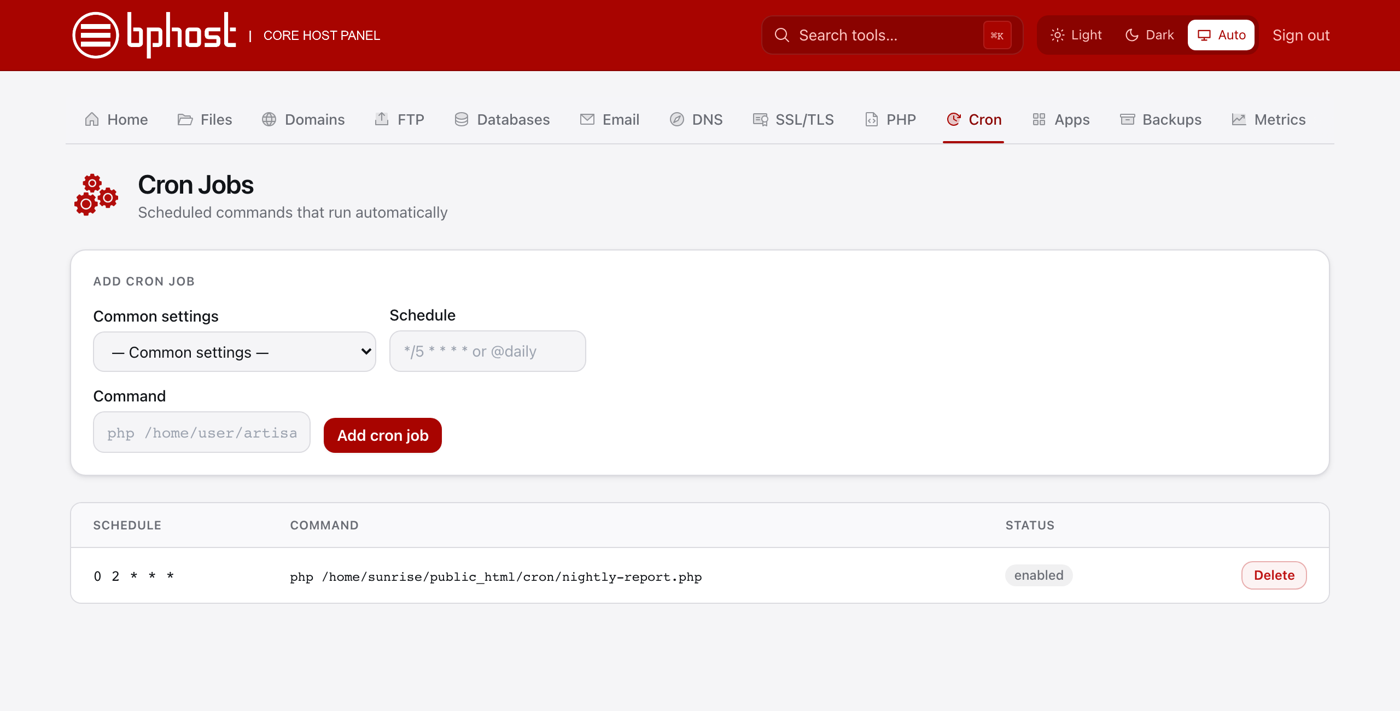Focus the Search tools field
This screenshot has width=1400, height=711.
(892, 35)
